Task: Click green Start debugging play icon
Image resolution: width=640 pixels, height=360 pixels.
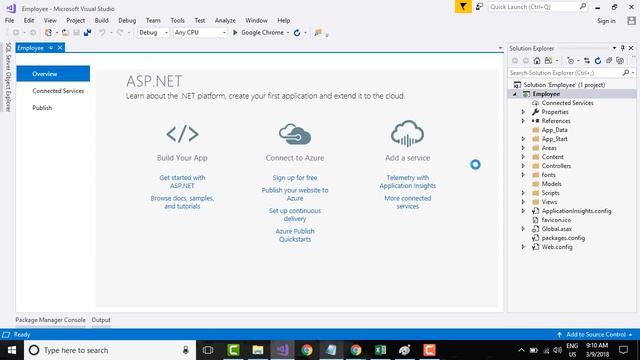Action: pos(235,33)
